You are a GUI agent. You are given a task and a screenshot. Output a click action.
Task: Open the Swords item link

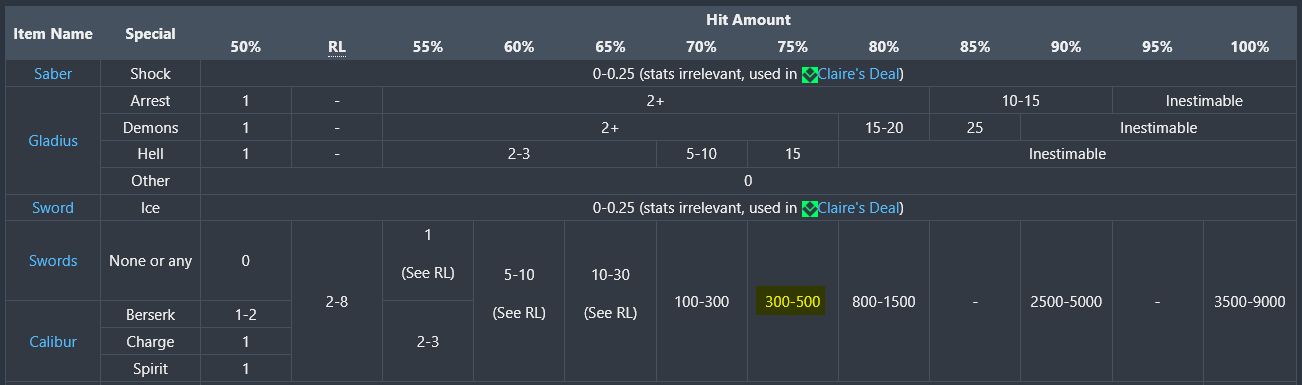pyautogui.click(x=53, y=261)
